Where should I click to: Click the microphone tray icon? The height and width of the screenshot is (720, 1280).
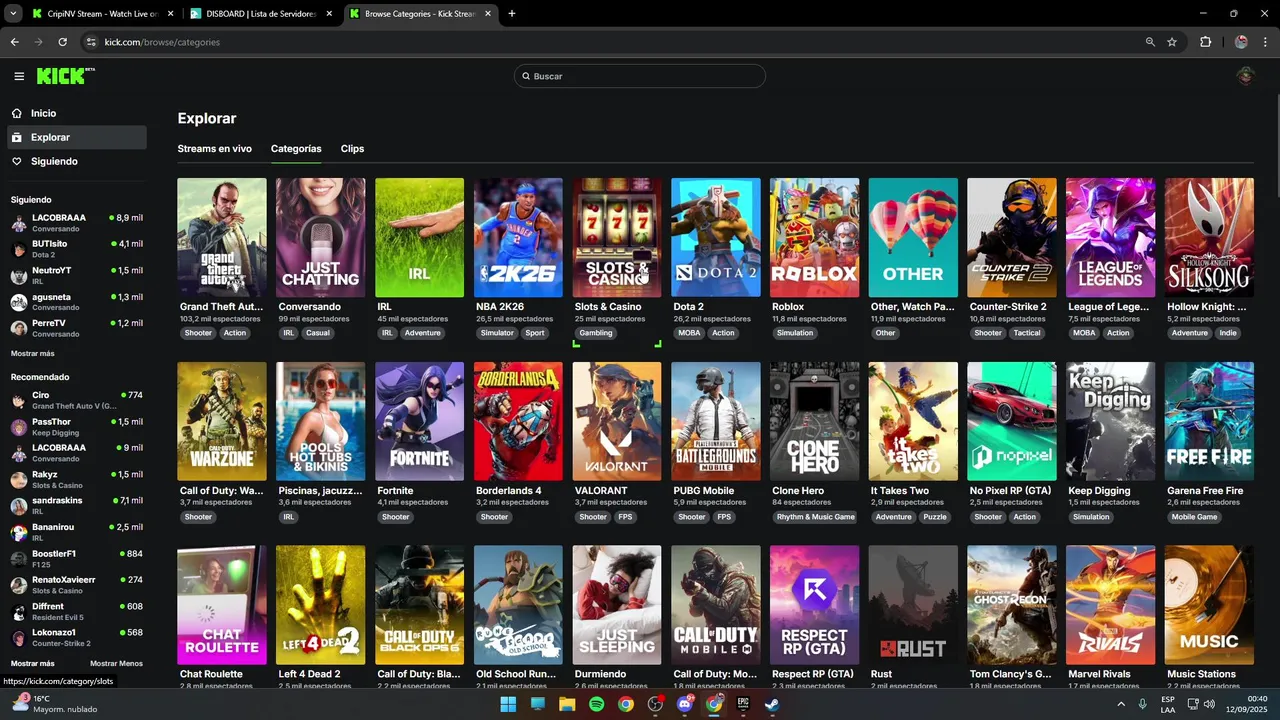pyautogui.click(x=1142, y=704)
